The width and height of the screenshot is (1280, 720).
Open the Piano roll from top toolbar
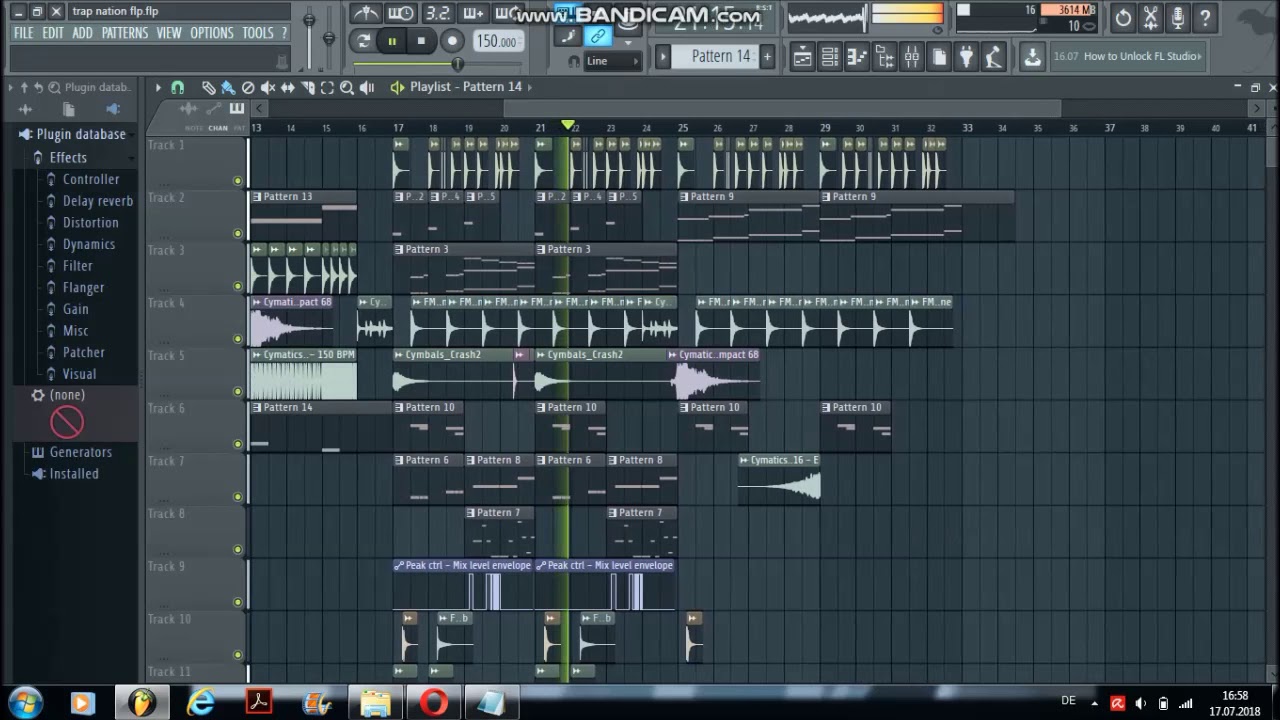click(x=857, y=57)
